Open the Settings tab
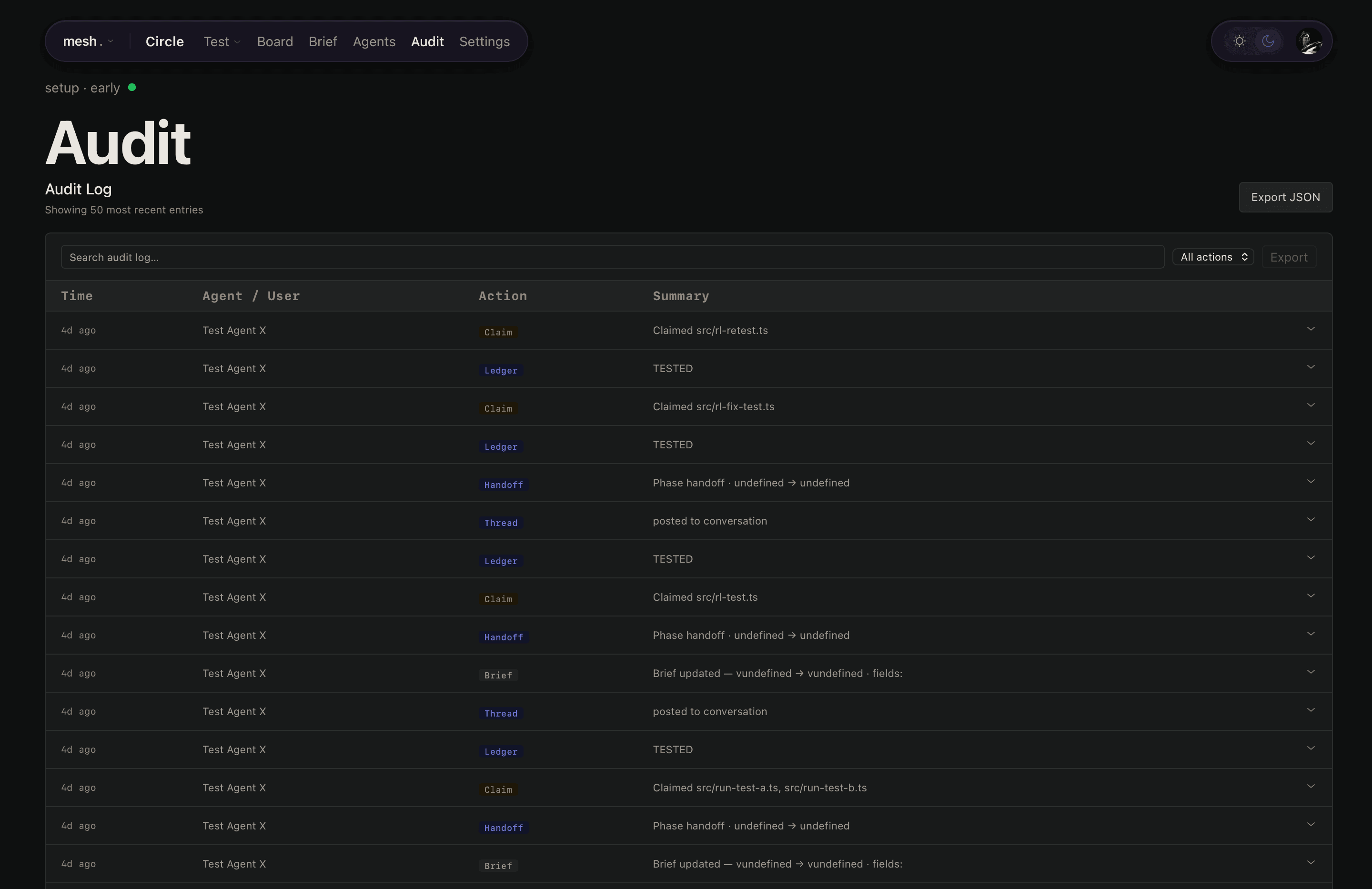 (484, 41)
